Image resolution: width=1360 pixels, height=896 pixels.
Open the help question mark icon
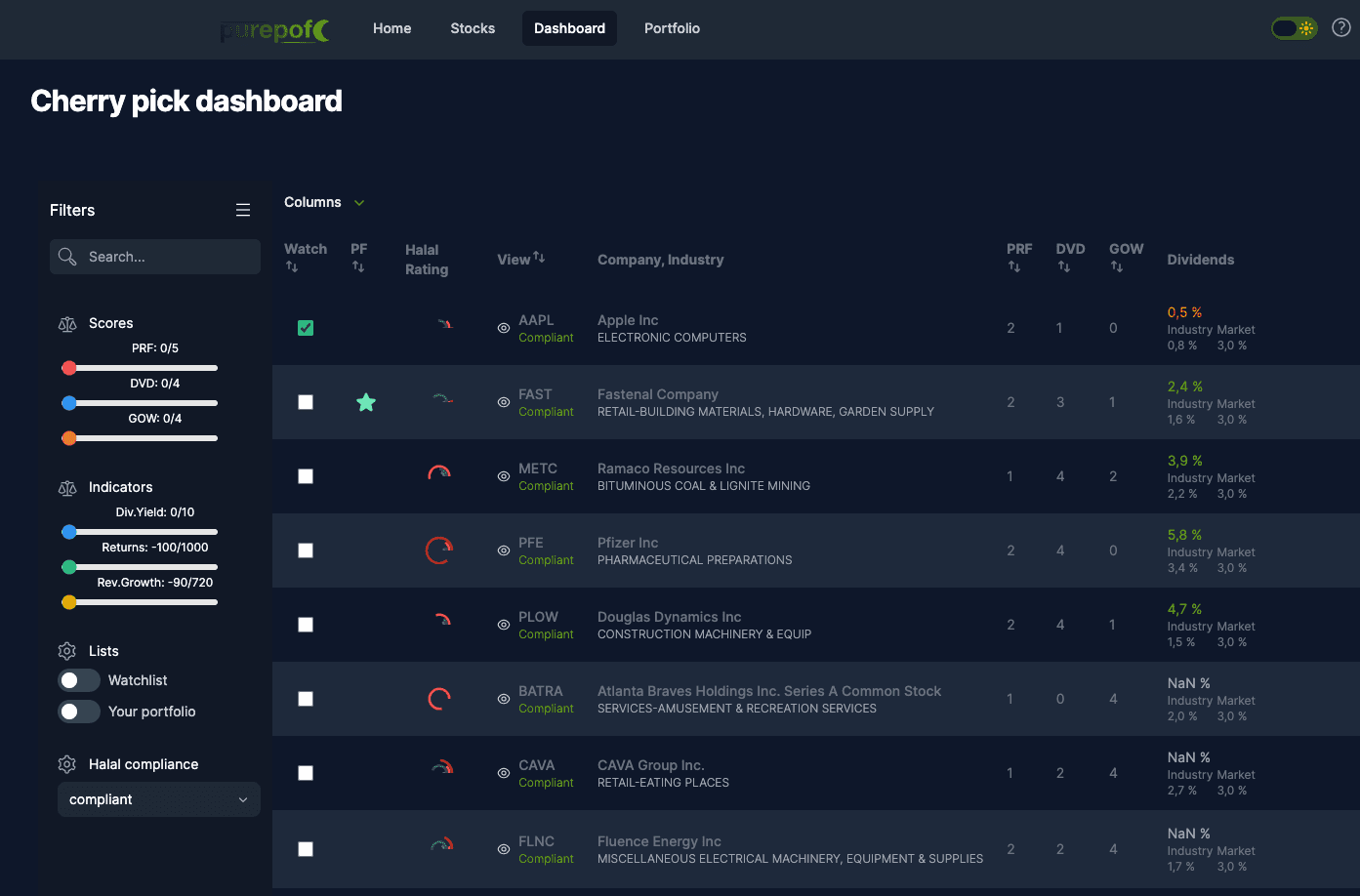[x=1341, y=28]
